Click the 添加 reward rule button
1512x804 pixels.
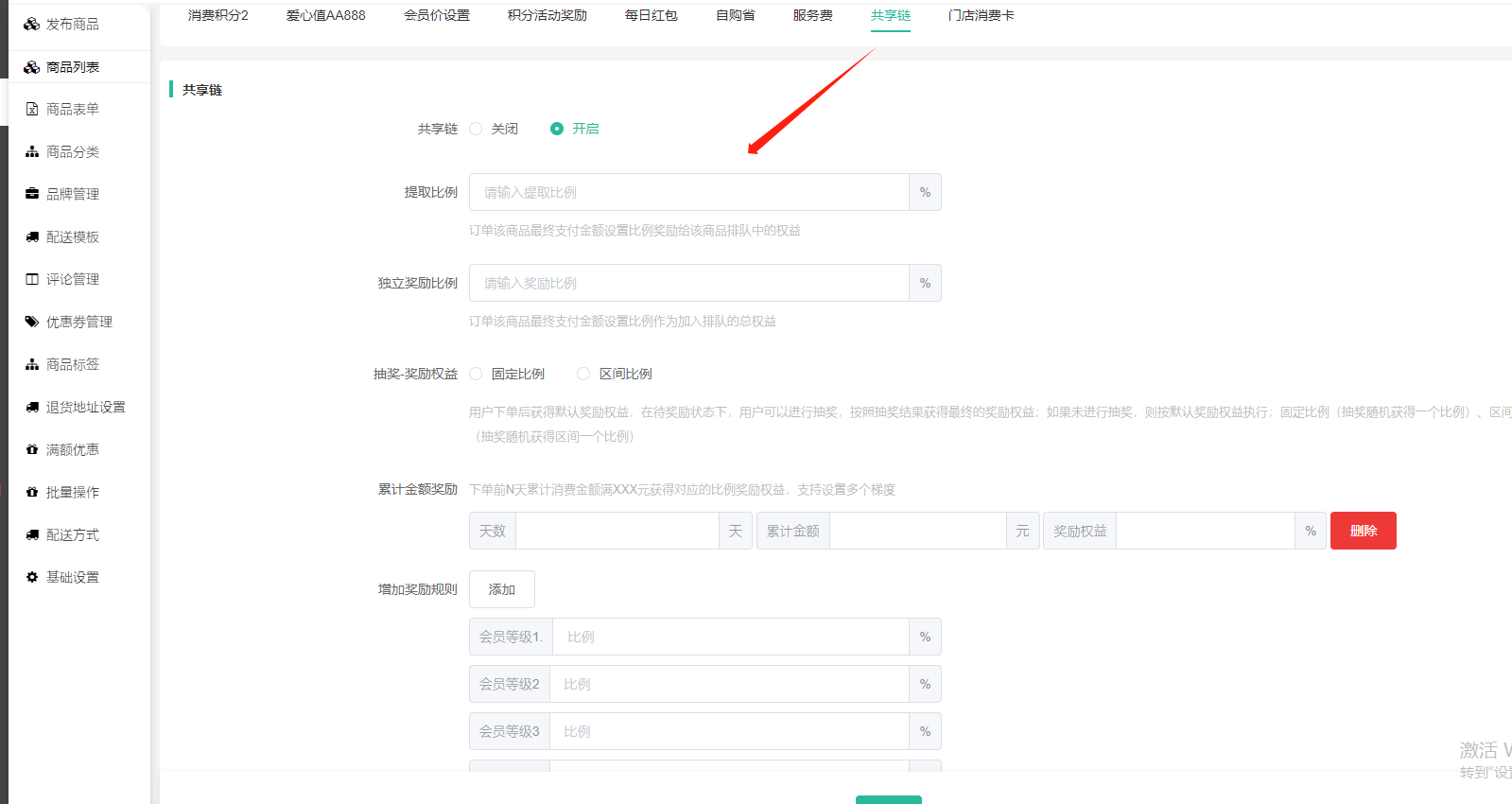pyautogui.click(x=501, y=589)
